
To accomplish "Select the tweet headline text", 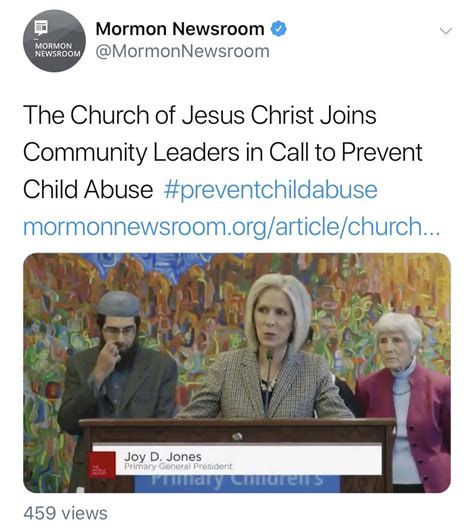I will 223,152.
